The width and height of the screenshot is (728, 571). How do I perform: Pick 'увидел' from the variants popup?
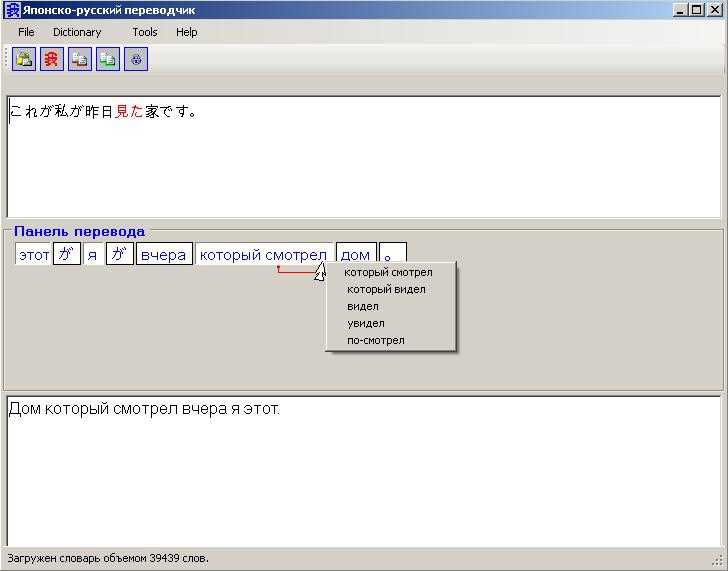(x=366, y=323)
